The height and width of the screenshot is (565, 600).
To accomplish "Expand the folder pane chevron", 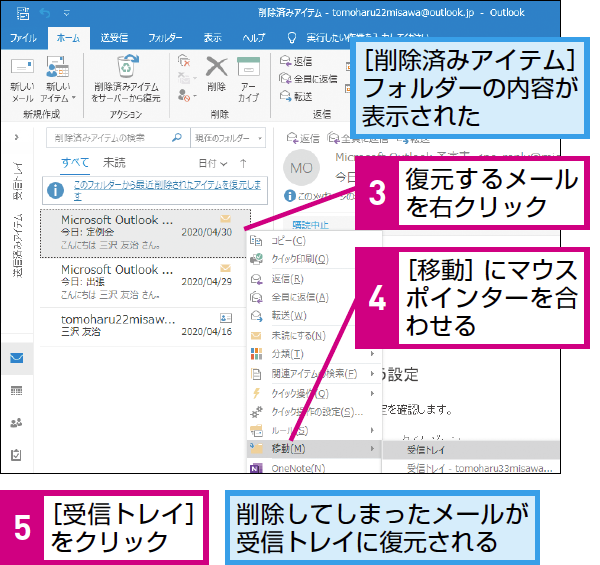I will point(16,137).
